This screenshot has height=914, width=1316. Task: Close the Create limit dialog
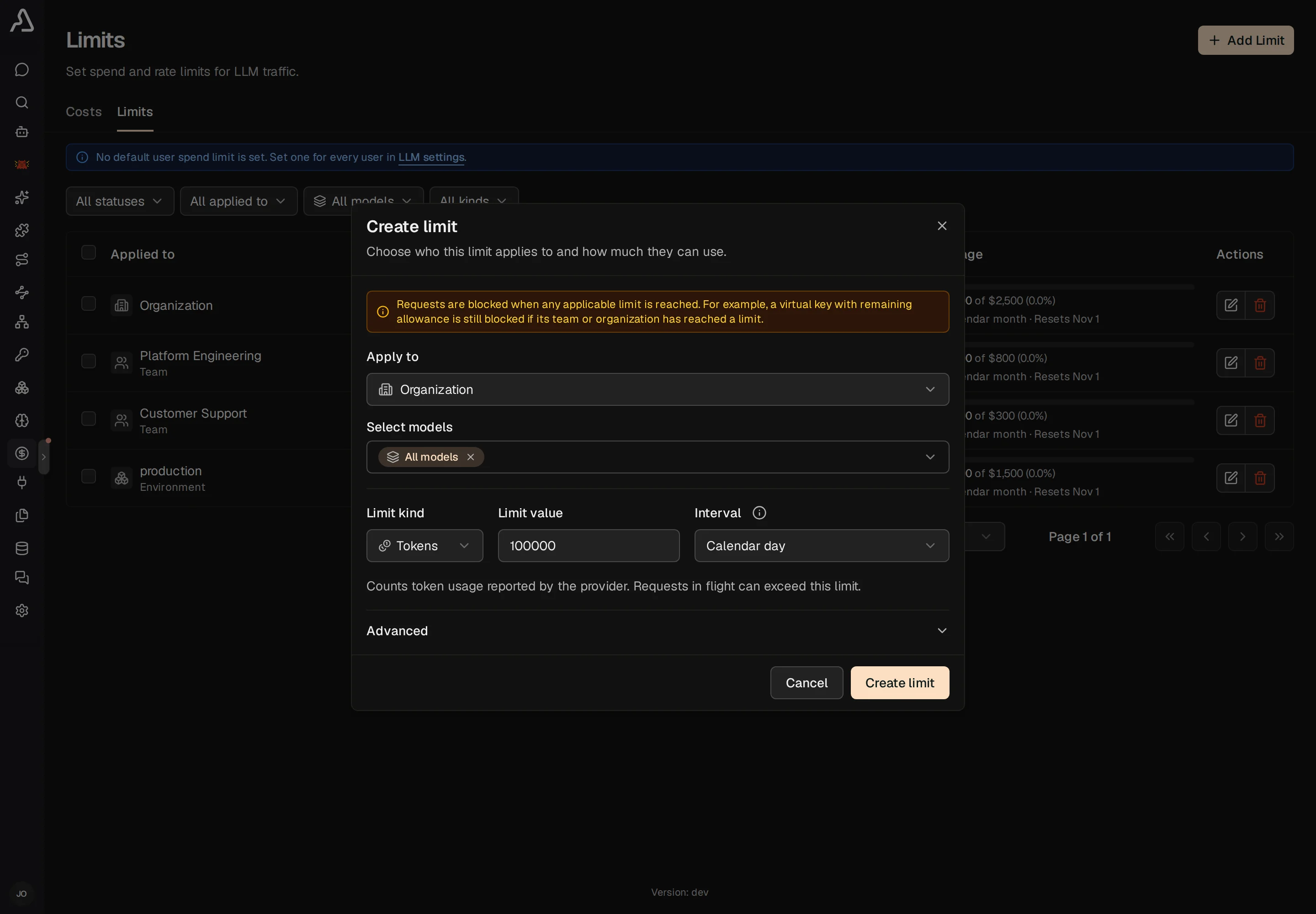(942, 226)
